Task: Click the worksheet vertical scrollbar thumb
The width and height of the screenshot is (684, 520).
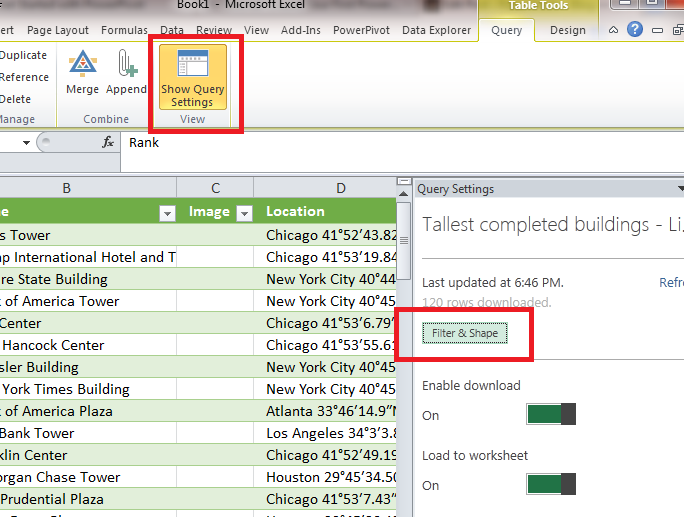Action: point(404,240)
